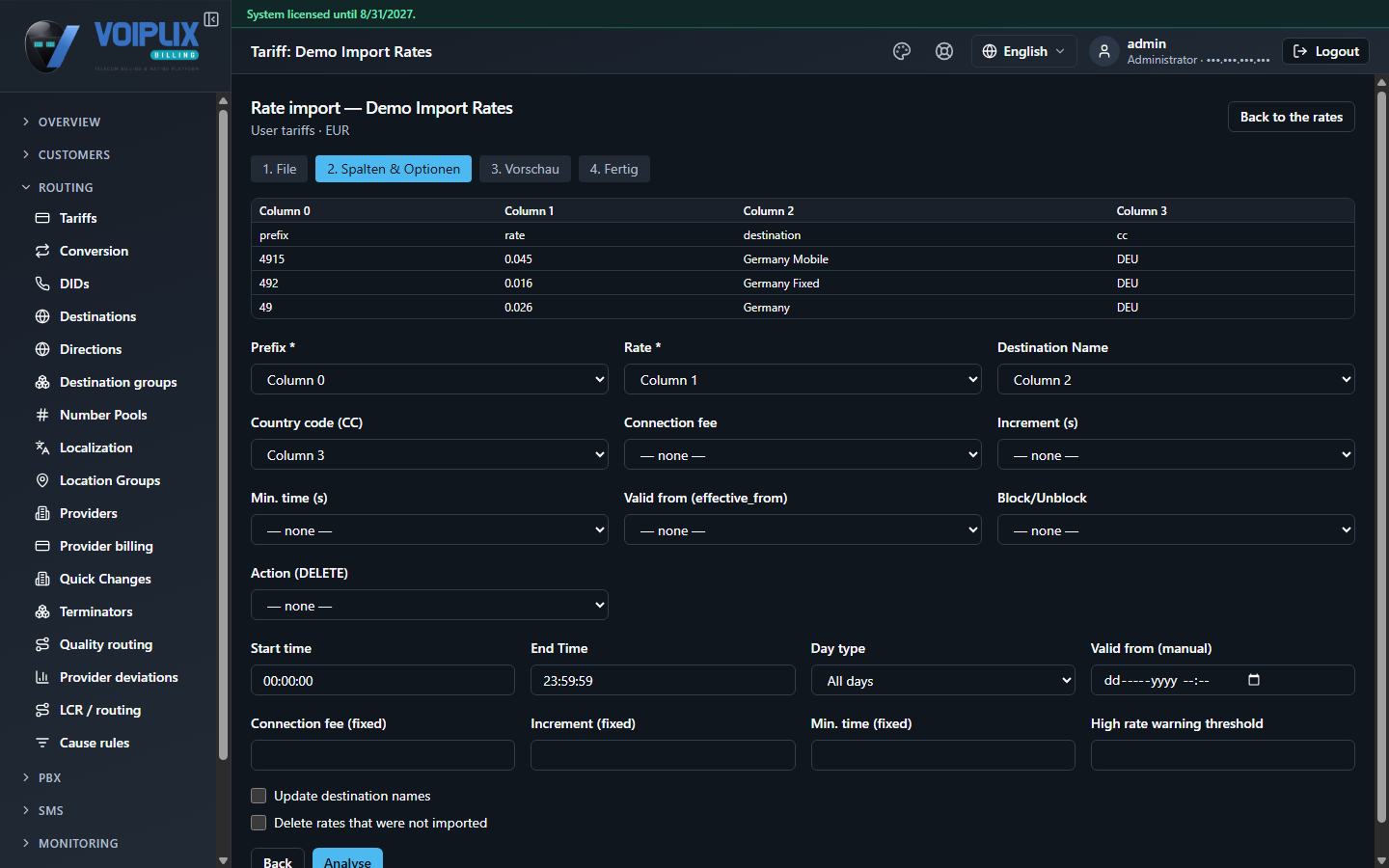
Task: Click the support lifebuoy icon
Action: [944, 51]
